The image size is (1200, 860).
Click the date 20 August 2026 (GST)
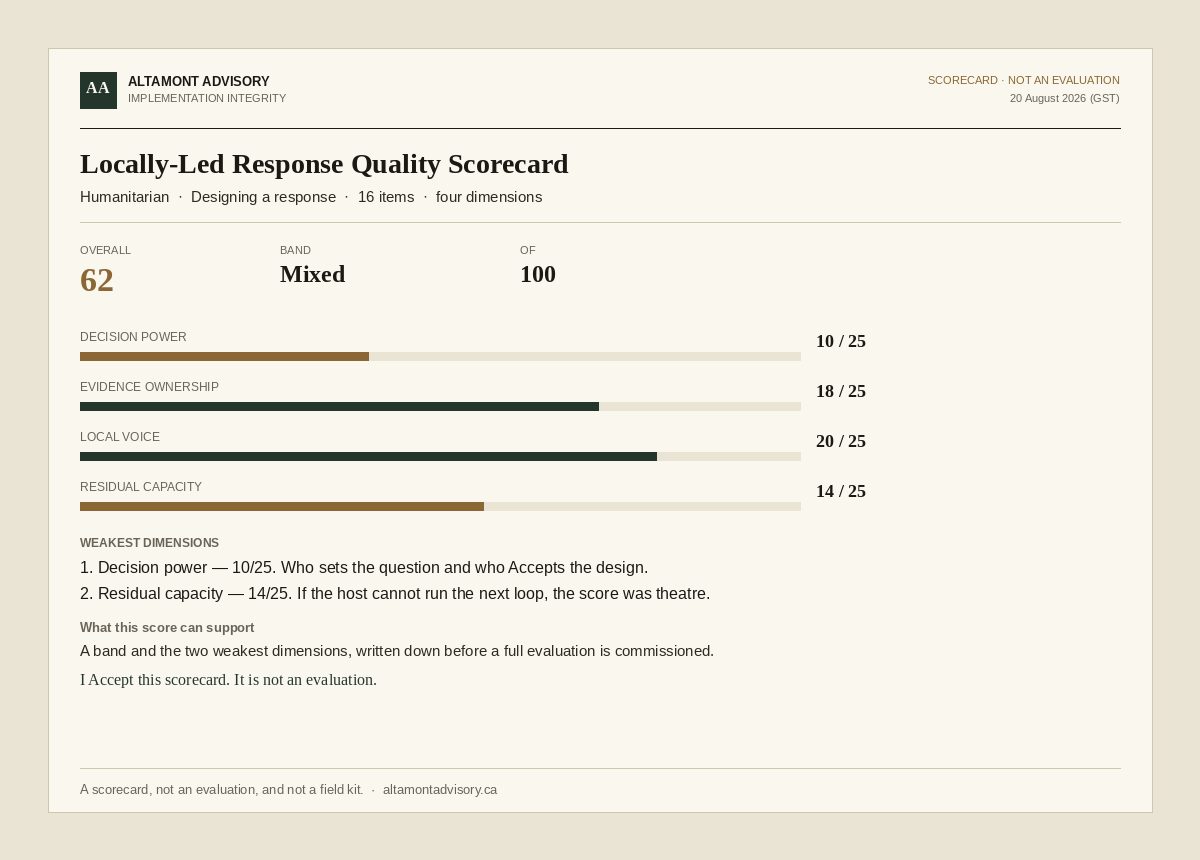pyautogui.click(x=1065, y=98)
